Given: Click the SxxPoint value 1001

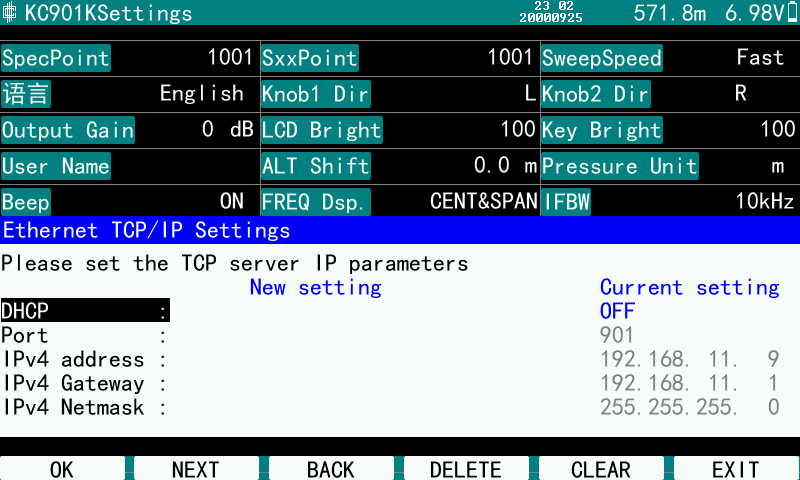Looking at the screenshot, I should pos(510,57).
